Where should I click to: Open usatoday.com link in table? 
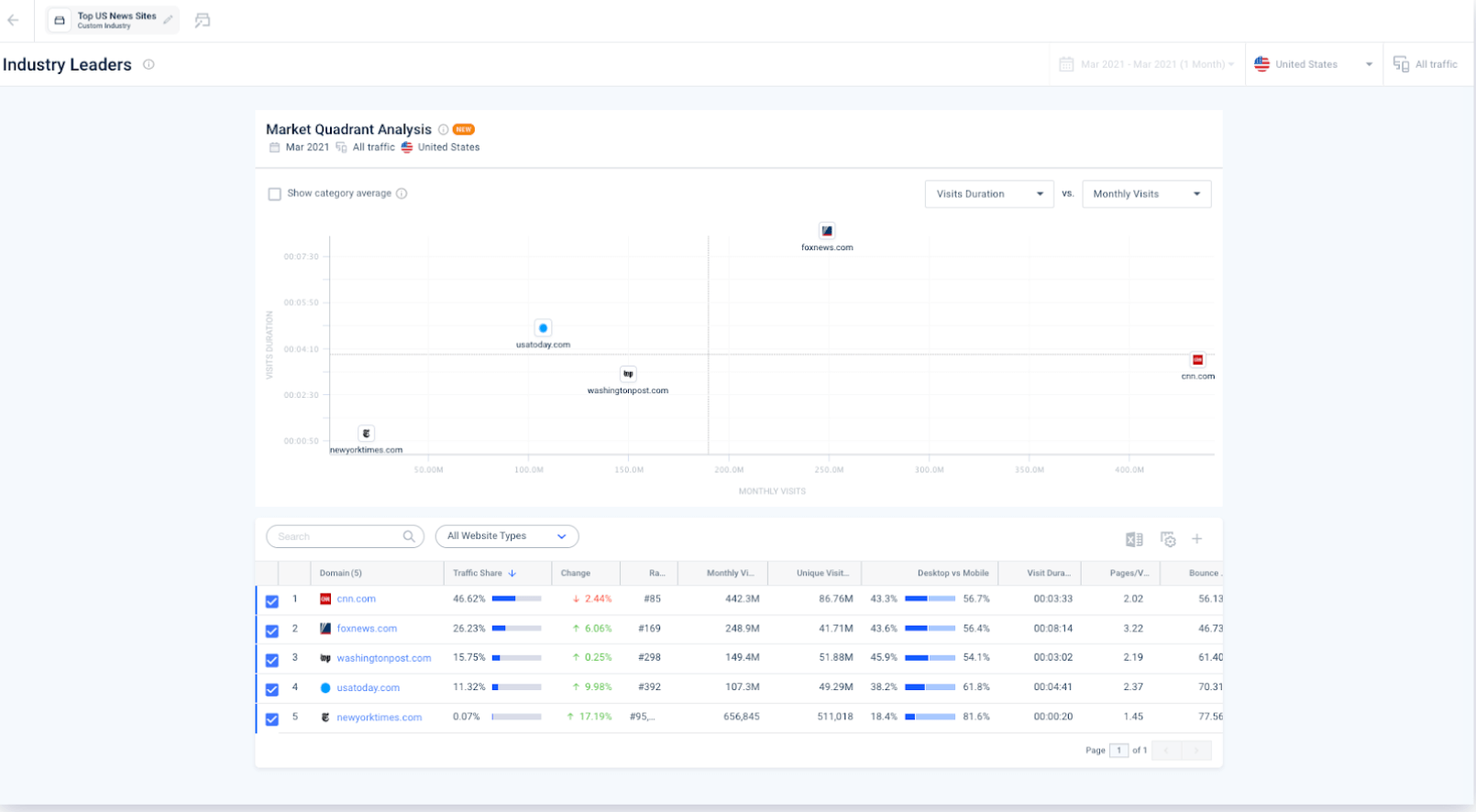[368, 687]
